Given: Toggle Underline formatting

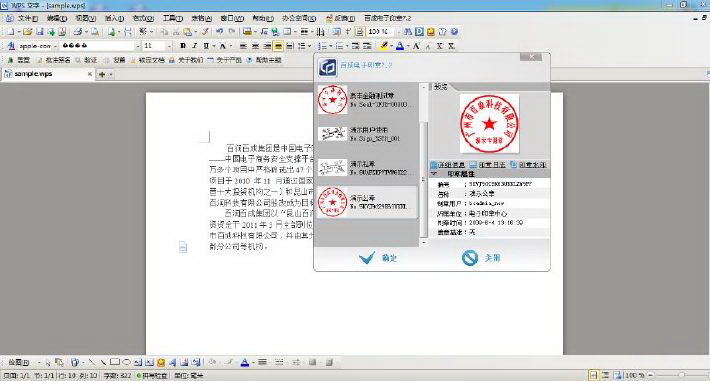Looking at the screenshot, I should coord(206,46).
